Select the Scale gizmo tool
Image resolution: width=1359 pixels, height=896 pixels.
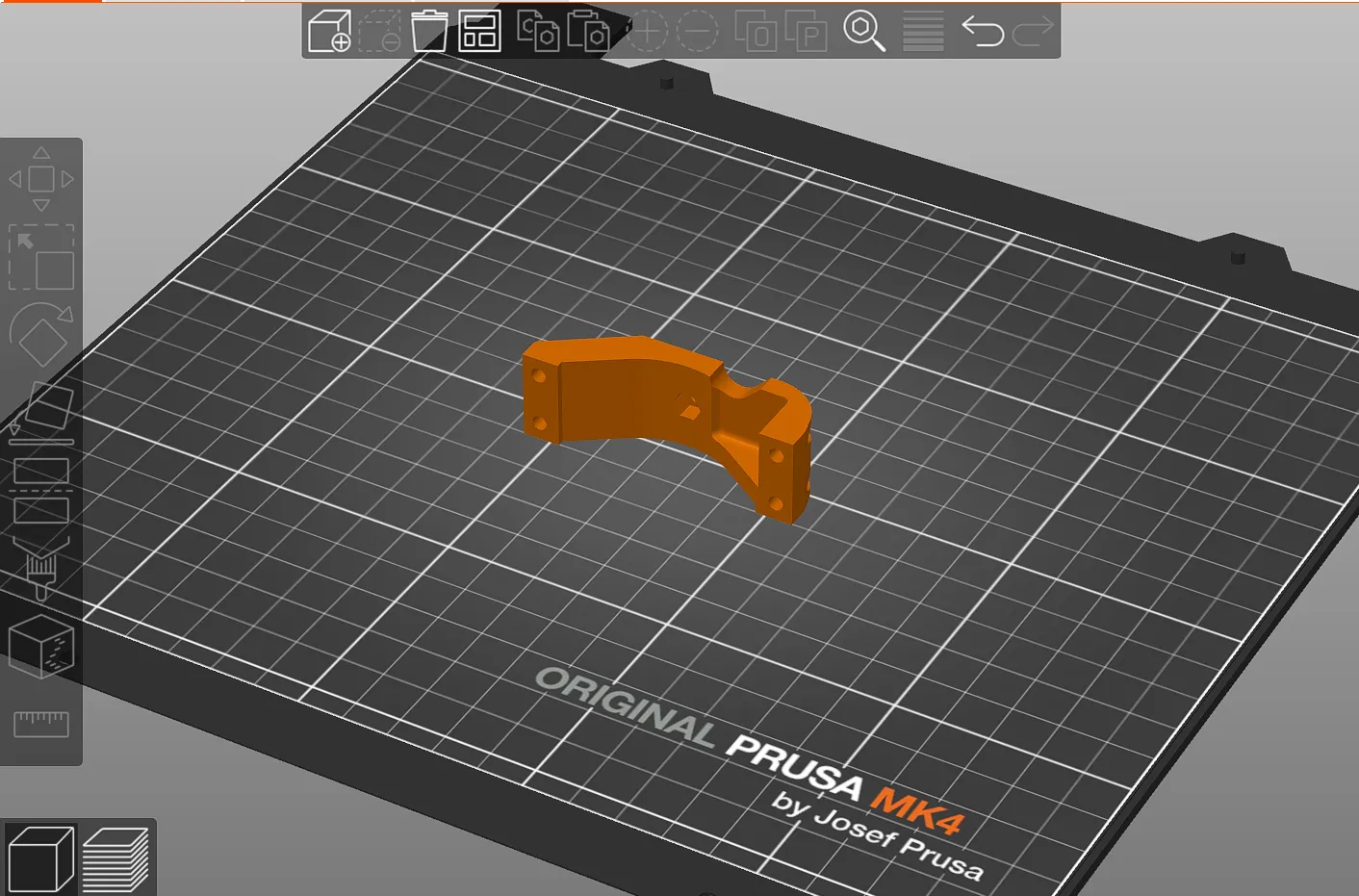point(41,257)
